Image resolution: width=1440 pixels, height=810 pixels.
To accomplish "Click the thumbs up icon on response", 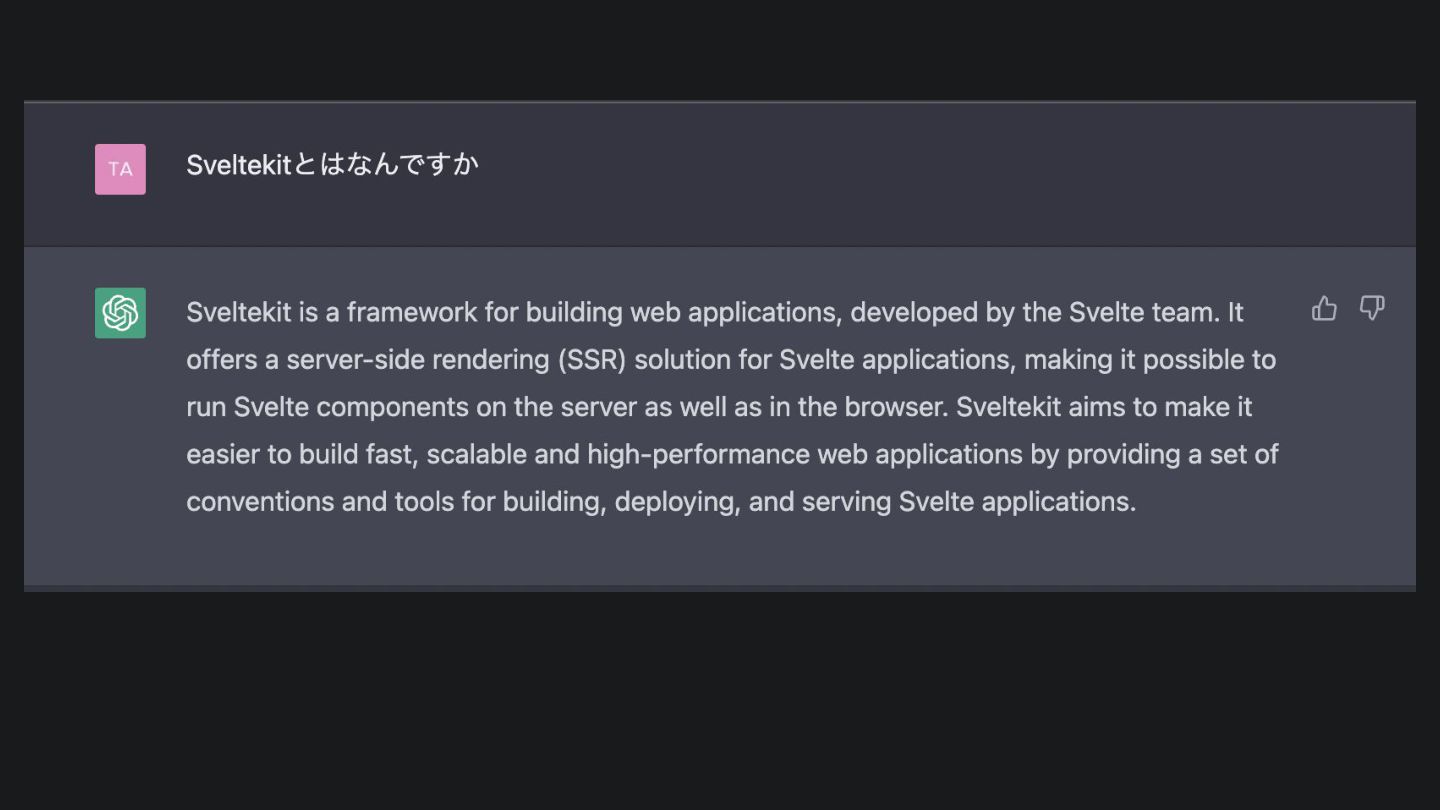I will click(x=1324, y=308).
